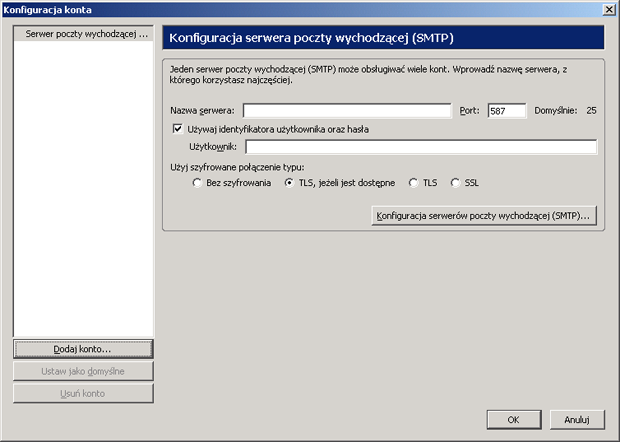The image size is (620, 442).
Task: Click the Ustaw jako domyślne button
Action: [x=83, y=371]
